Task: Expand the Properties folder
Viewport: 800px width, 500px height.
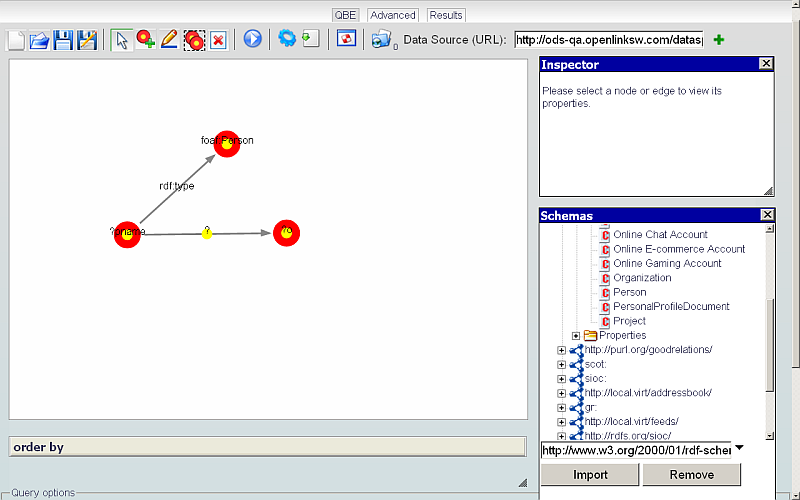Action: tap(576, 336)
